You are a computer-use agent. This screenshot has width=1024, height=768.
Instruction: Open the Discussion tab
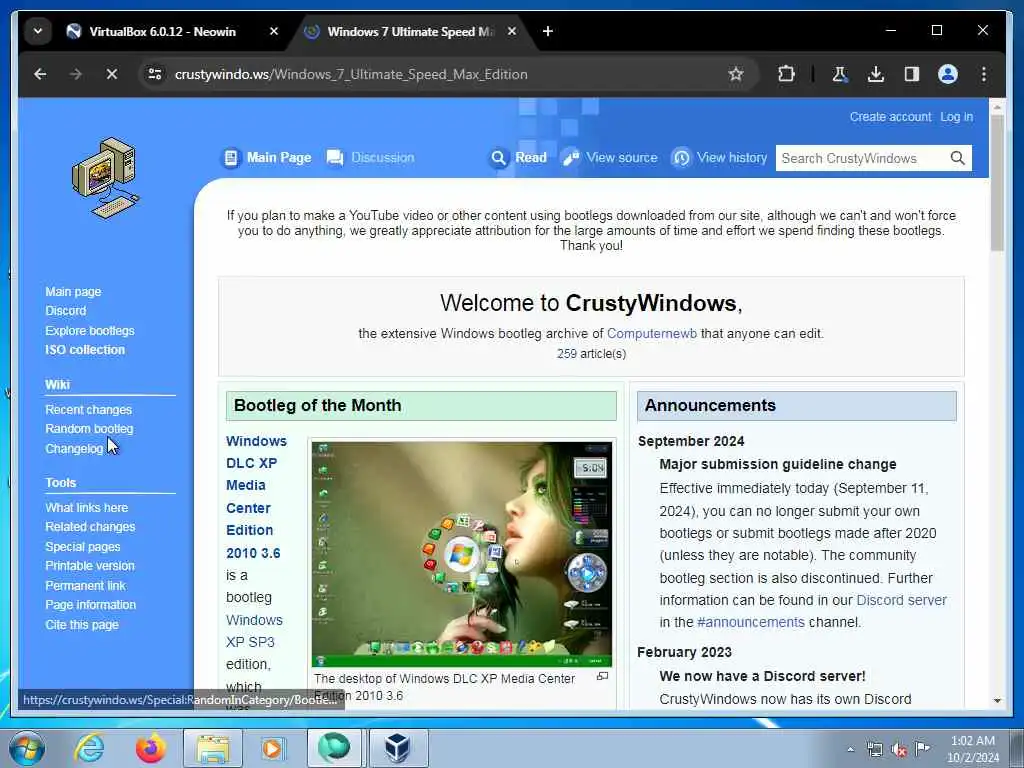370,157
